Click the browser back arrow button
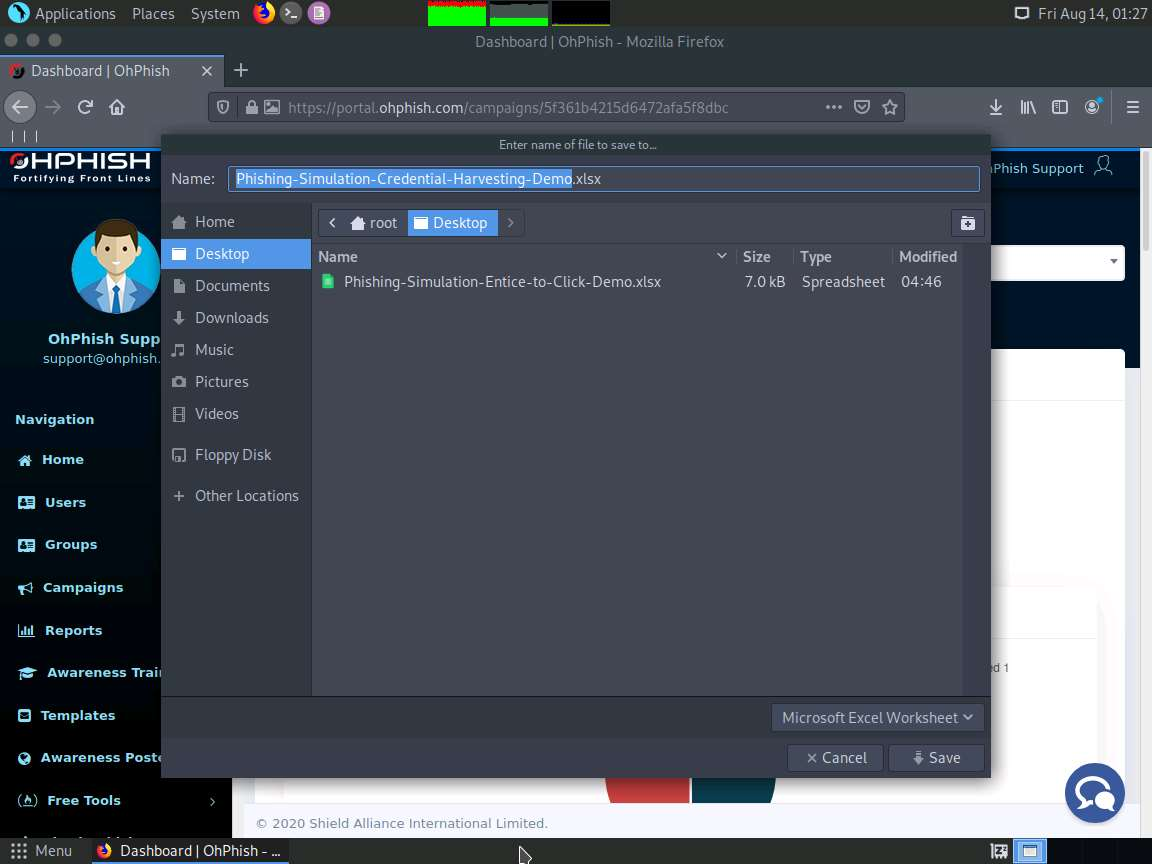Screen dimensions: 1152x864 (20, 107)
